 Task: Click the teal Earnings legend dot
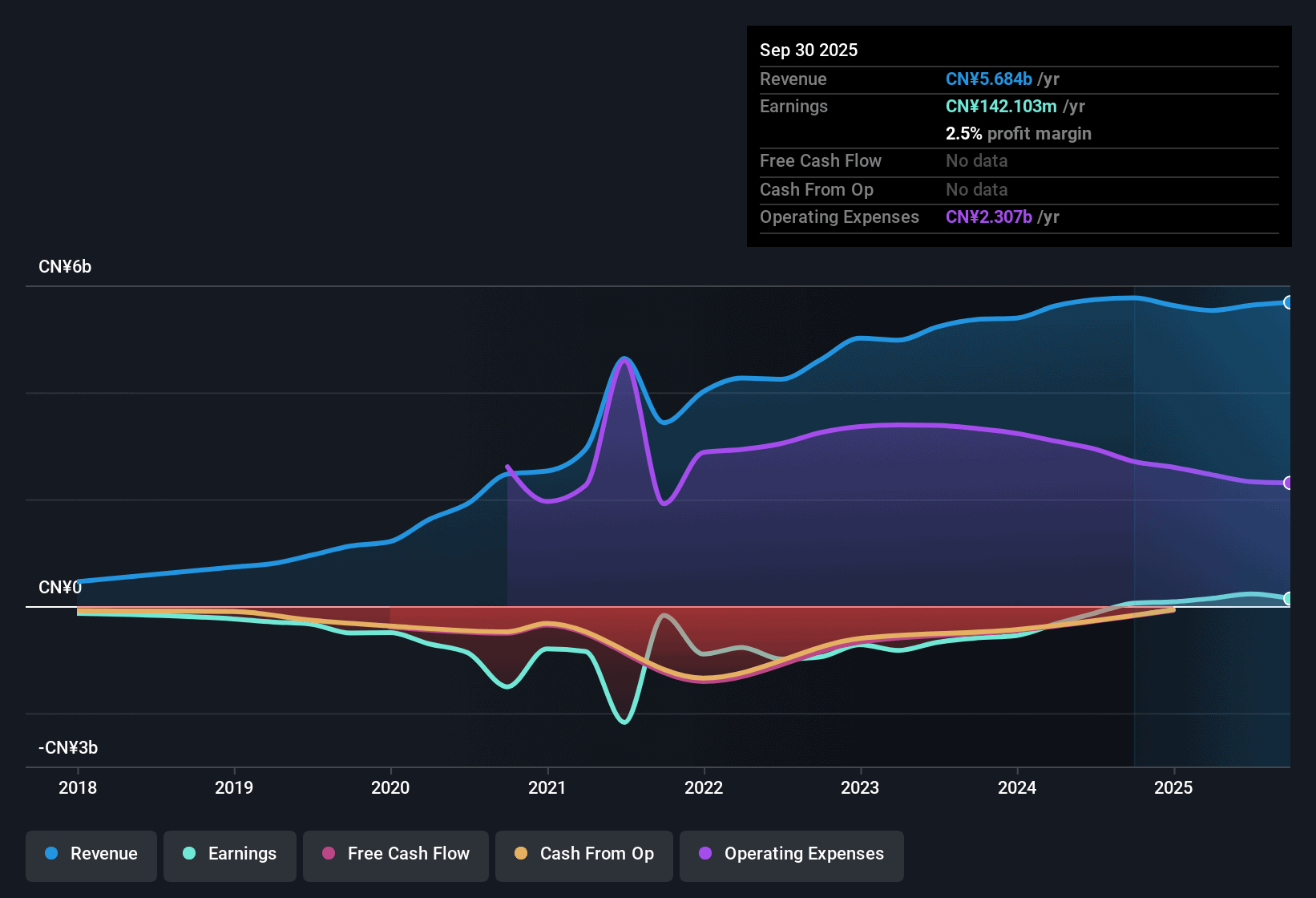click(189, 854)
